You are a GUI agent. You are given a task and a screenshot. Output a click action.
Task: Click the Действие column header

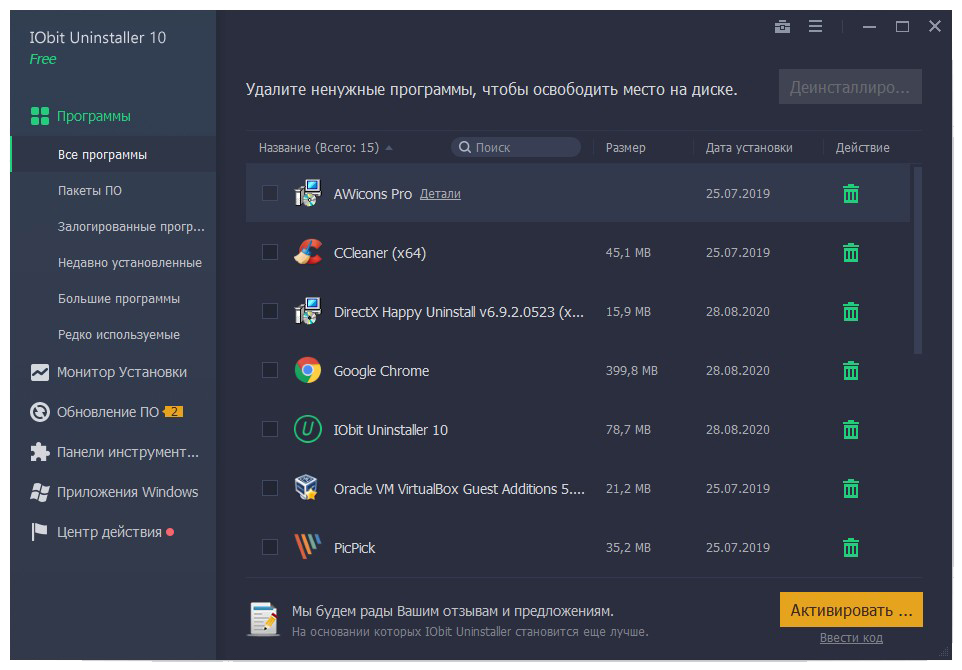coord(862,148)
